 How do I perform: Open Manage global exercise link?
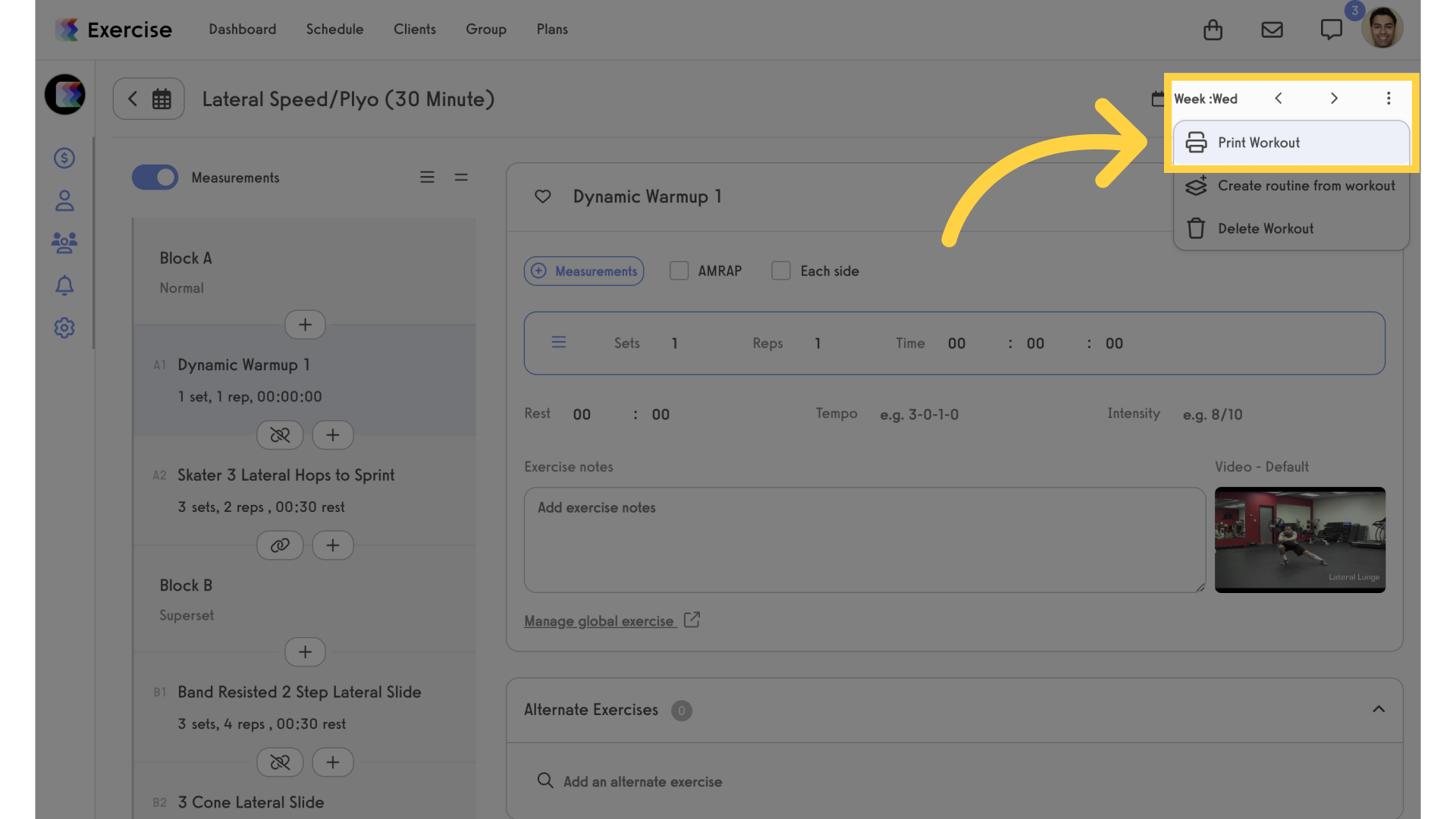[599, 621]
